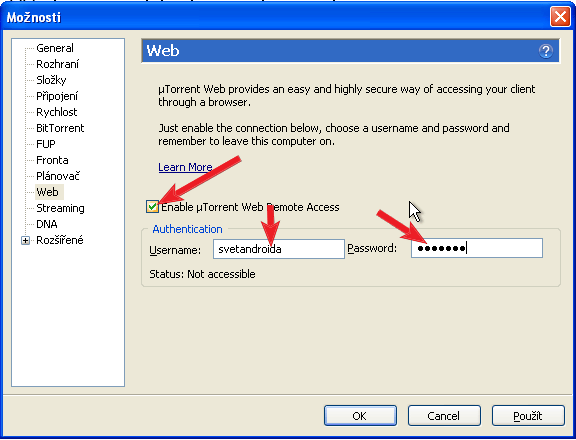Expand the Rozšířené tree node

click(25, 241)
